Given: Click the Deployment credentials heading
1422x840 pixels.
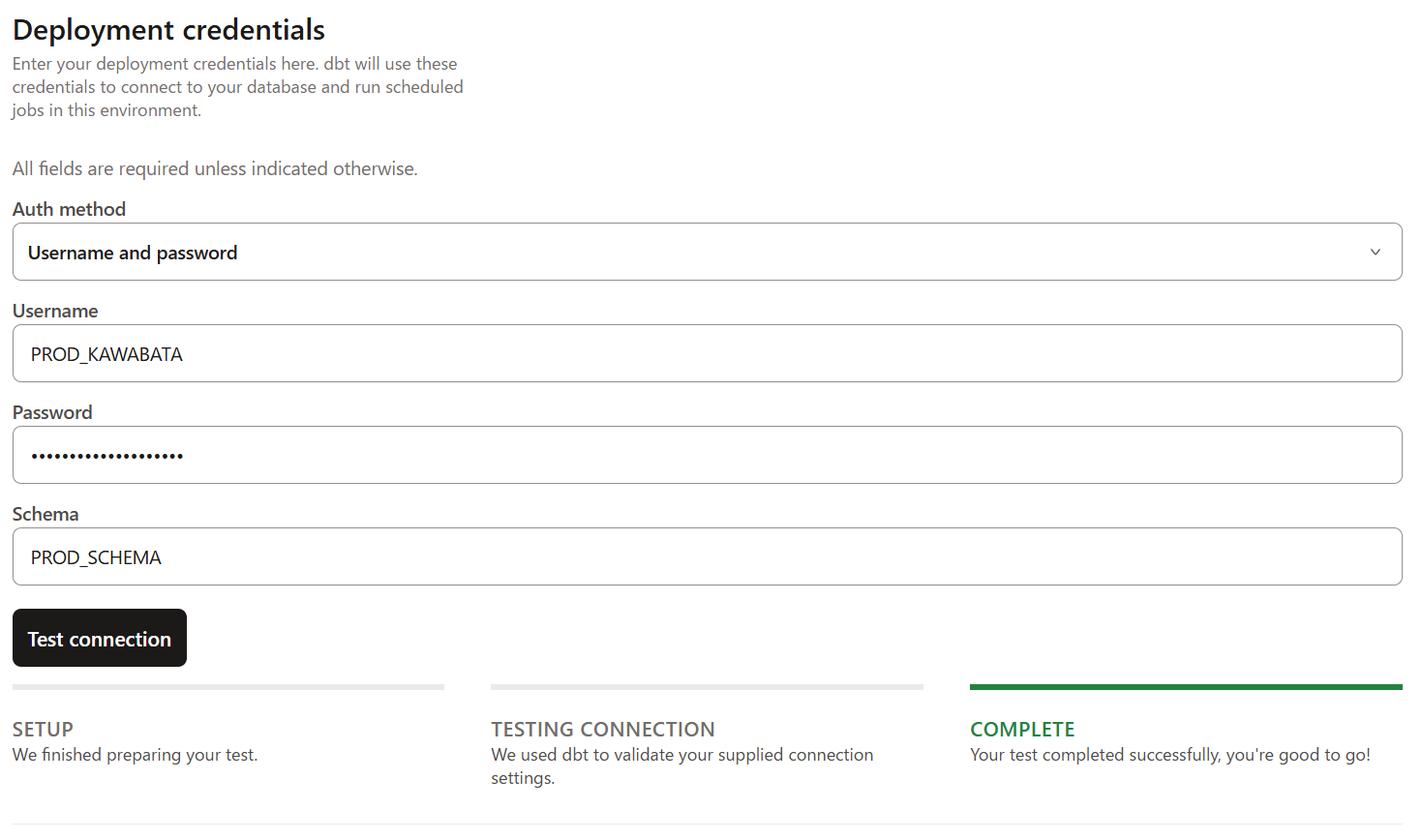Looking at the screenshot, I should click(x=168, y=30).
